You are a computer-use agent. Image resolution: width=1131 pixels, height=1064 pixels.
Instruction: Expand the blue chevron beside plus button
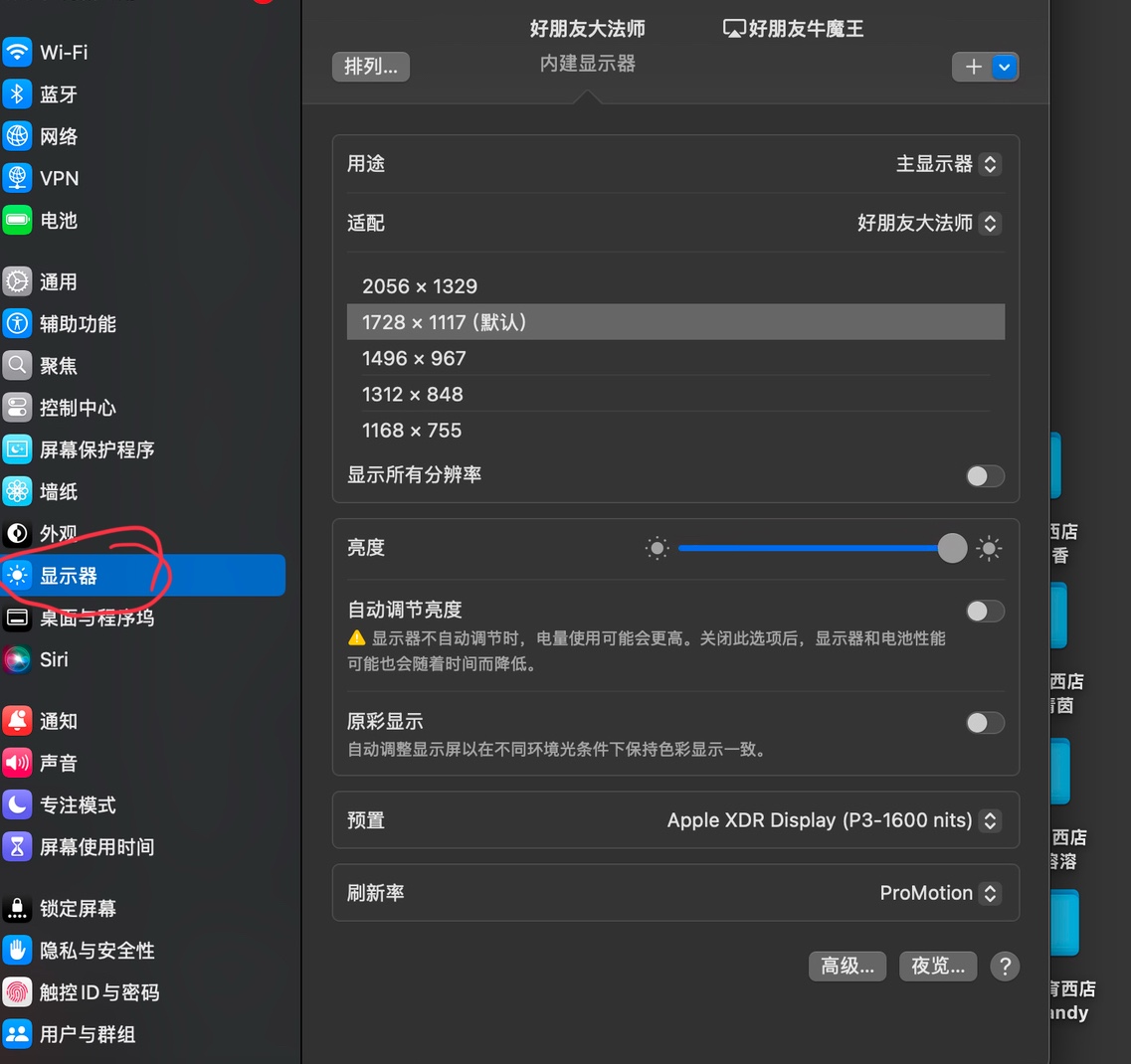[1005, 67]
